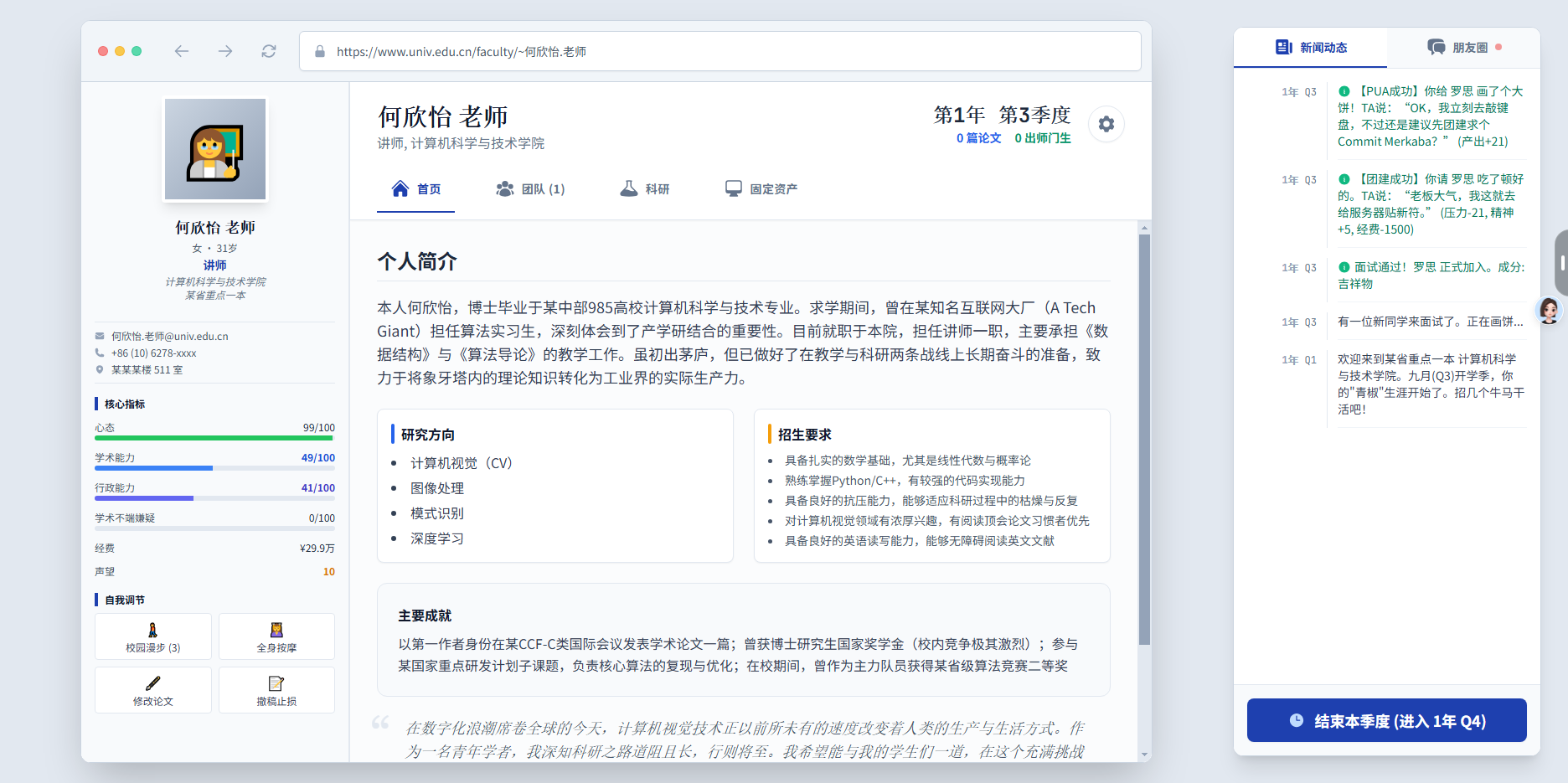Click inside the browser address bar
Viewport: 1568px width, 783px height.
coord(720,51)
